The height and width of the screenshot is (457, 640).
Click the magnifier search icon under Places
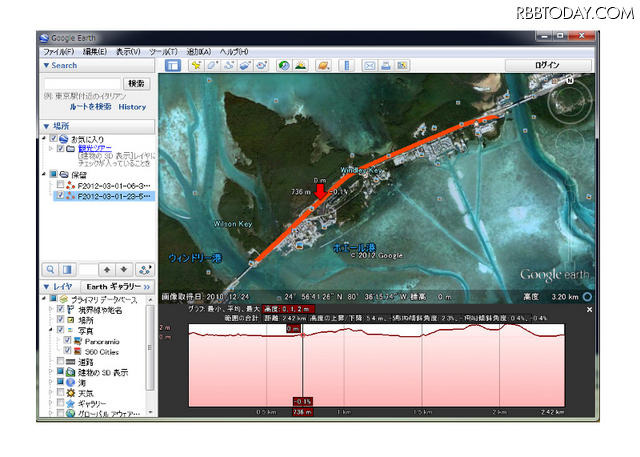pos(50,270)
